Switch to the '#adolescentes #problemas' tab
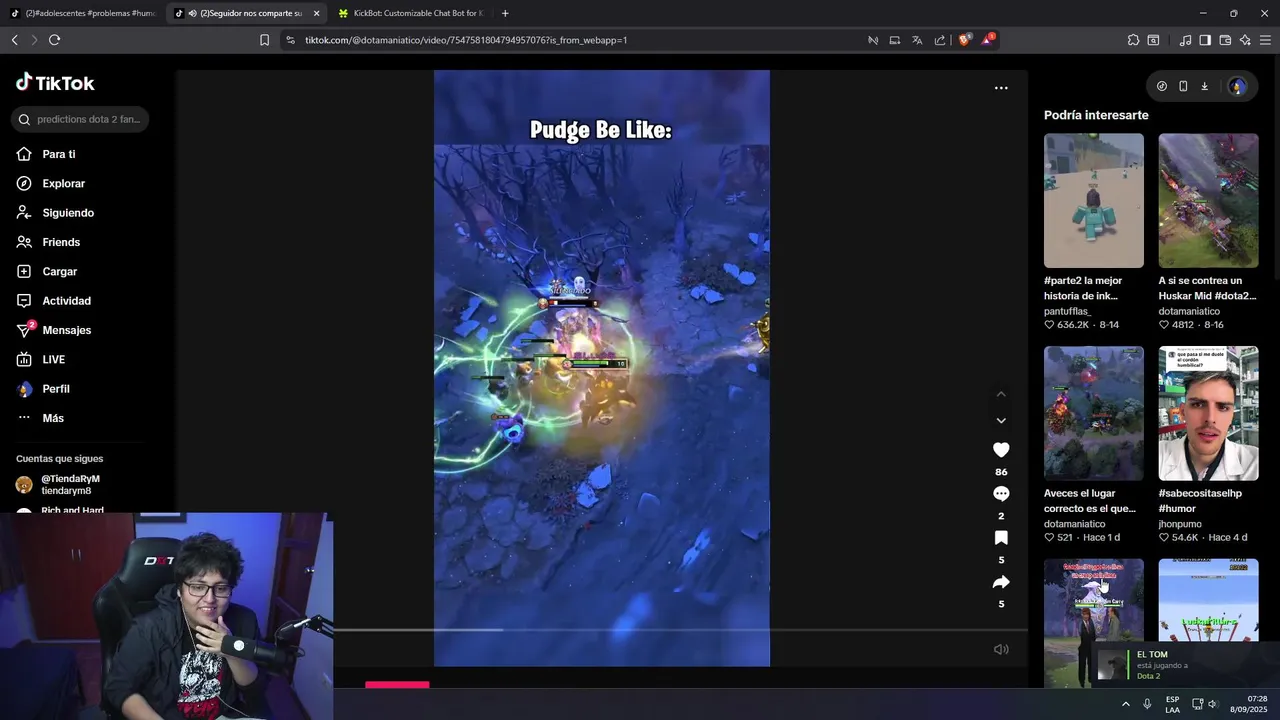1280x720 pixels. click(x=83, y=13)
